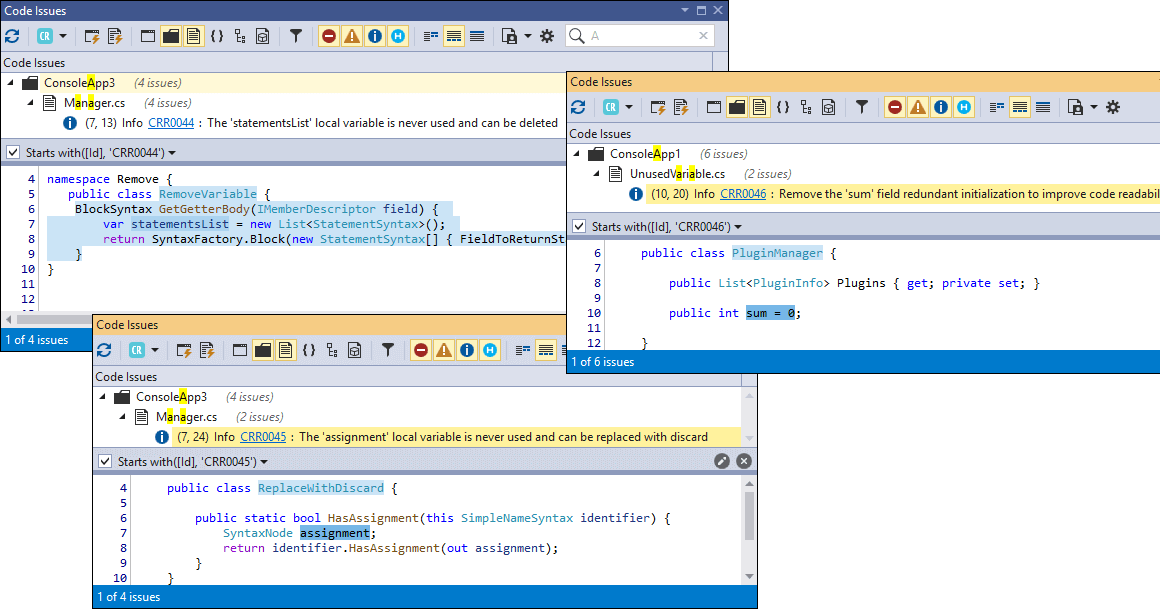1160x609 pixels.
Task: Select the export/save results icon
Action: [509, 35]
